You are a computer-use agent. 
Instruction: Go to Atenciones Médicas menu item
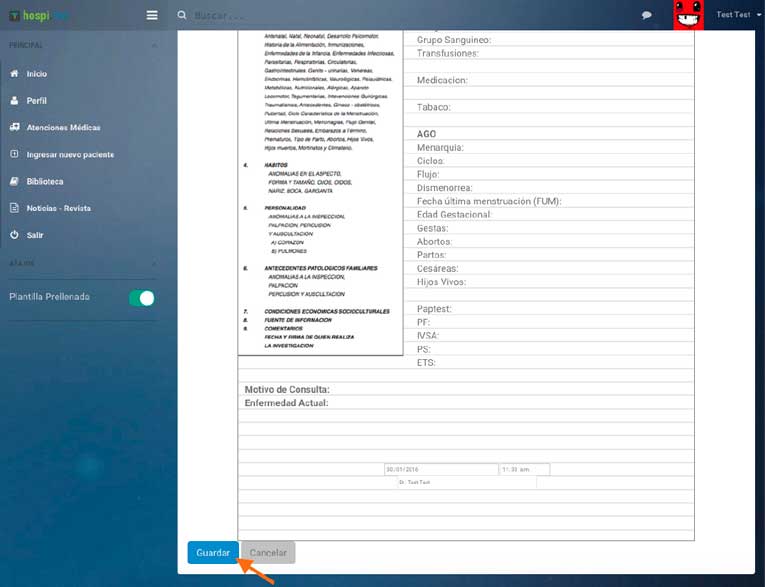(64, 128)
